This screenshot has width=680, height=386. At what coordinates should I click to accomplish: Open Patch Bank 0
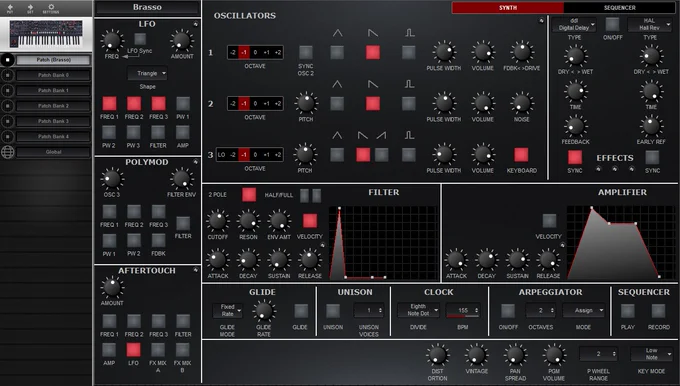pos(53,75)
